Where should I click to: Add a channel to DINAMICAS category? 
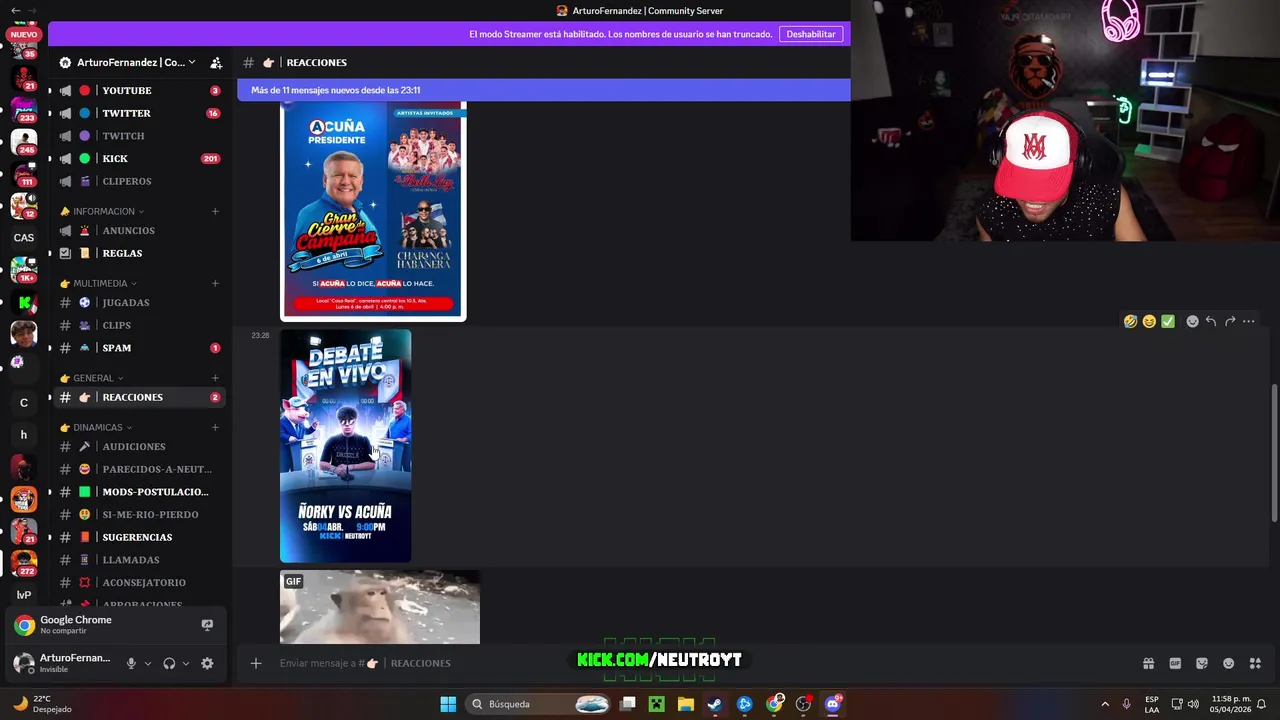tap(215, 427)
